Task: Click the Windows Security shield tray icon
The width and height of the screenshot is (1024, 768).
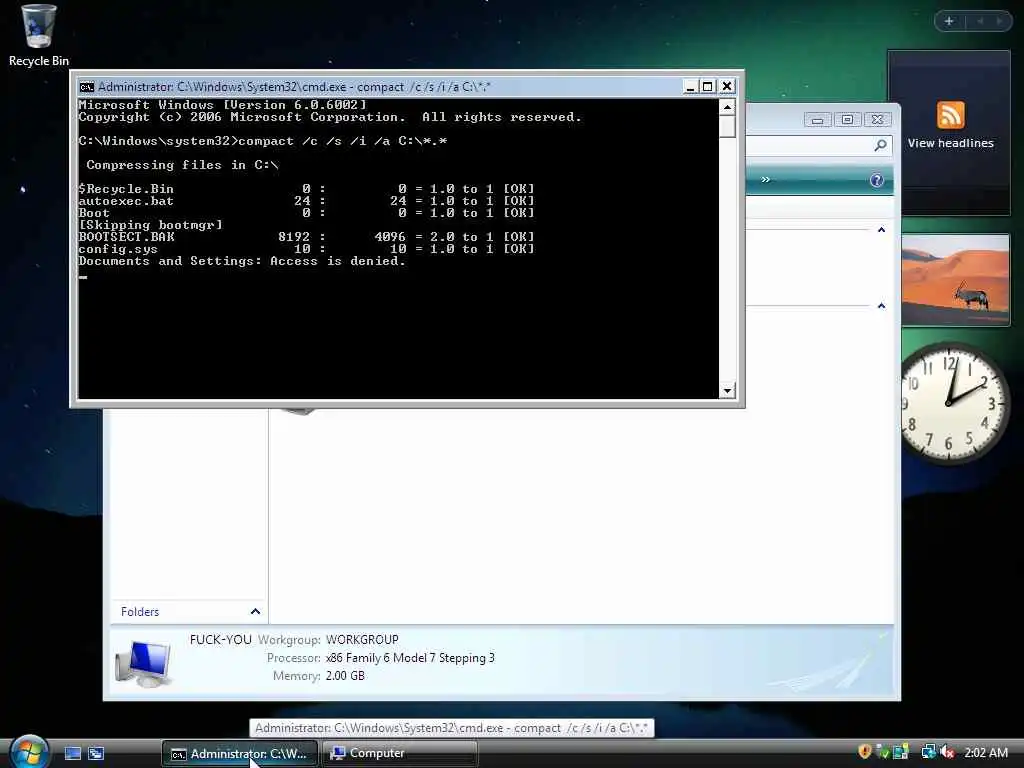Action: pyautogui.click(x=865, y=752)
